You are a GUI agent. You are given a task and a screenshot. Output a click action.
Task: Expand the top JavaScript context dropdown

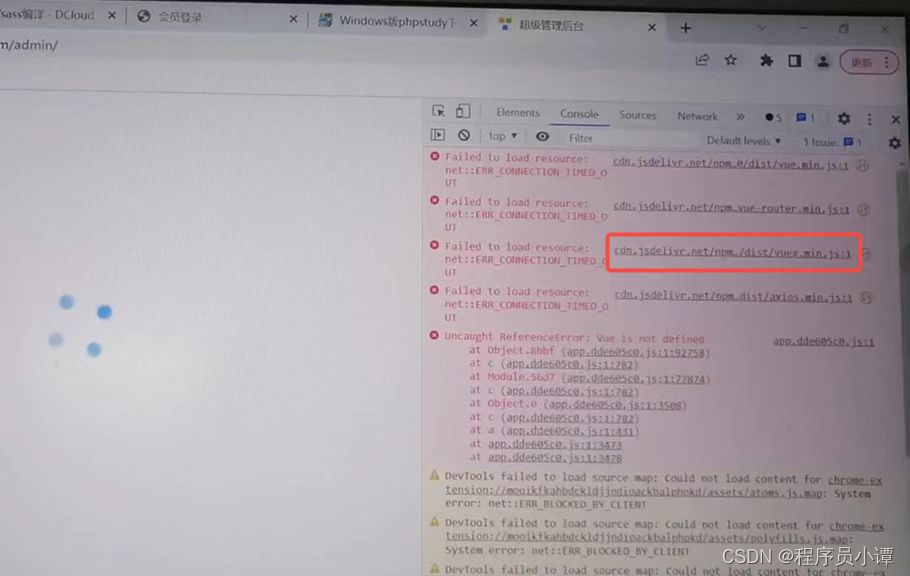[x=503, y=137]
